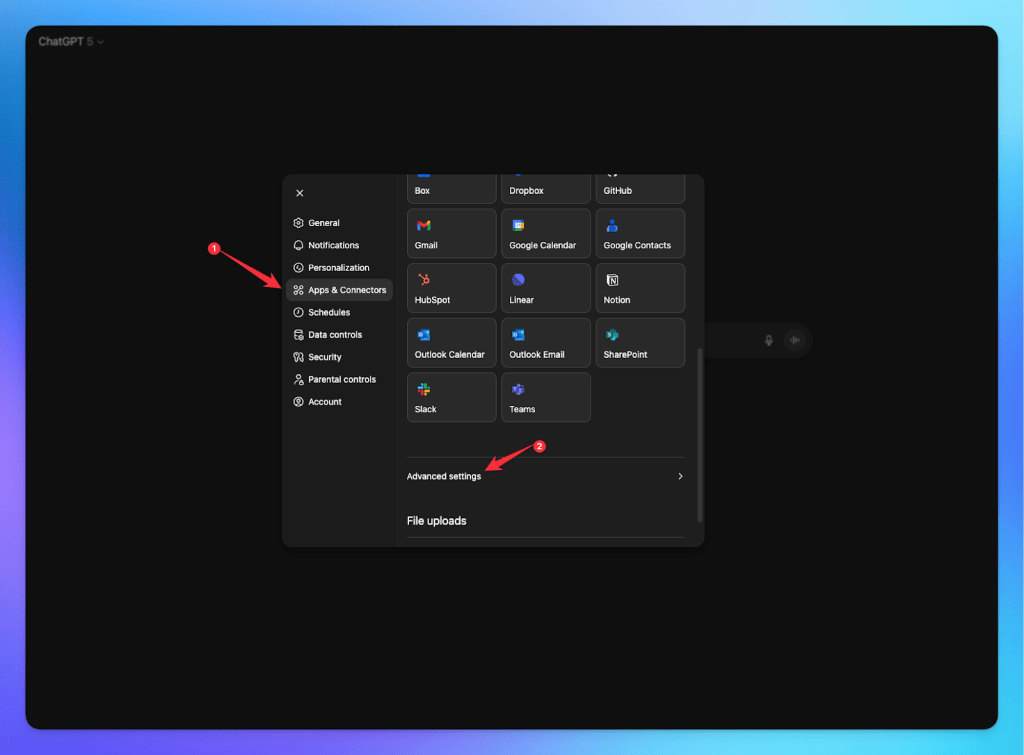Close the settings dialog
Screen dimensions: 1024x755
point(299,192)
